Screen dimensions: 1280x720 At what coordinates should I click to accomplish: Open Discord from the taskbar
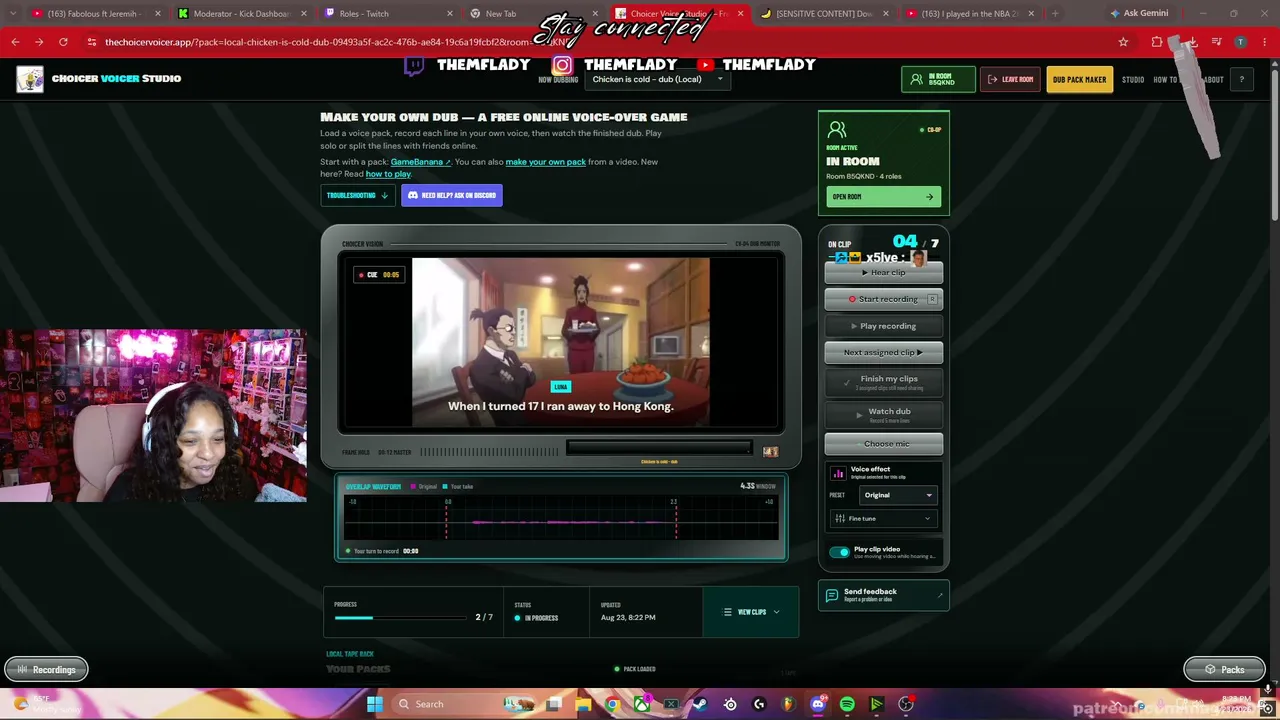818,704
